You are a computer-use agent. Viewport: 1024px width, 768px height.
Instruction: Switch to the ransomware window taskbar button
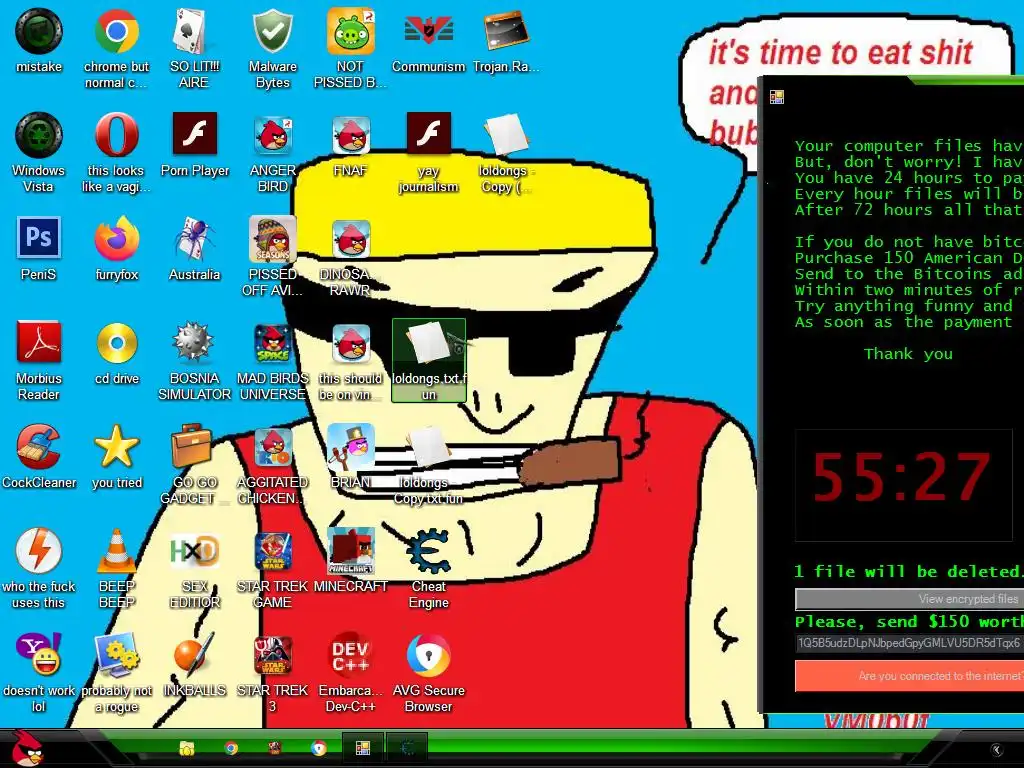tap(362, 748)
